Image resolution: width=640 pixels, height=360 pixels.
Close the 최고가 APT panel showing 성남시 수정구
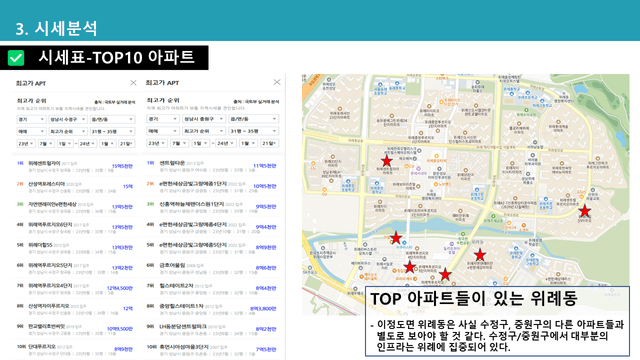(x=133, y=83)
